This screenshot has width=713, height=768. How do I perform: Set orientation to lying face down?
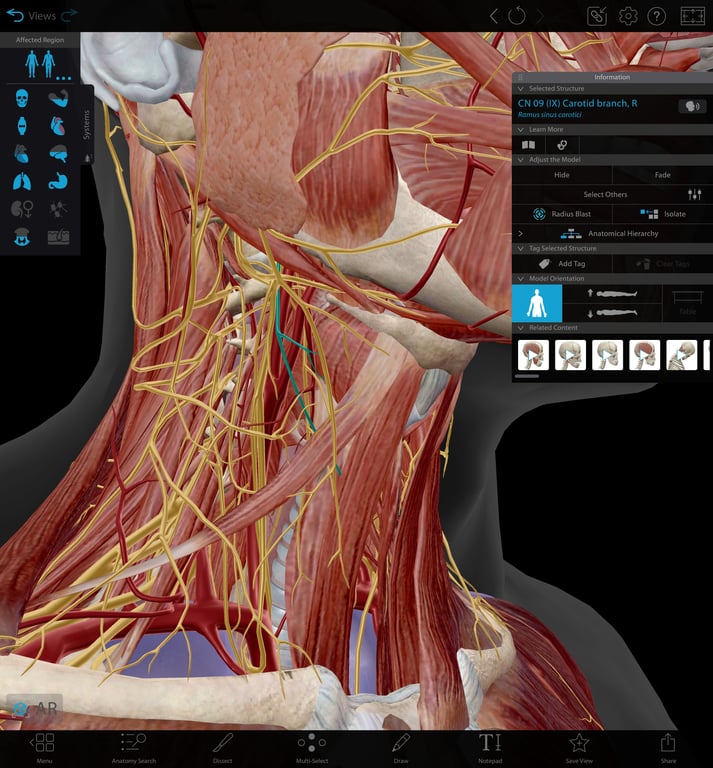612,312
